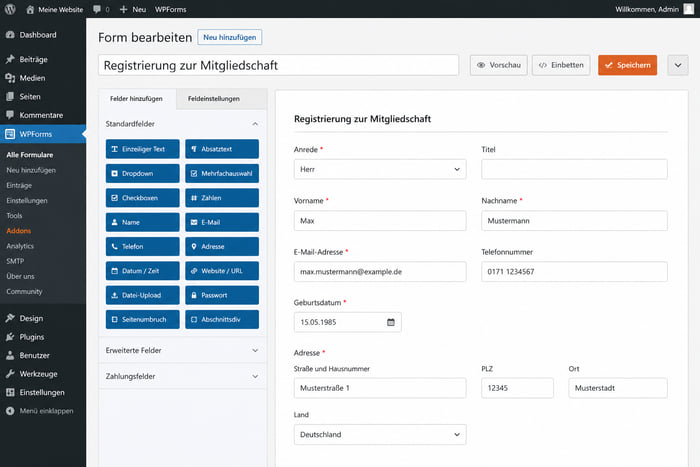Viewport: 700px width, 467px height.
Task: Open Kommentare in the sidebar
Action: tap(43, 115)
